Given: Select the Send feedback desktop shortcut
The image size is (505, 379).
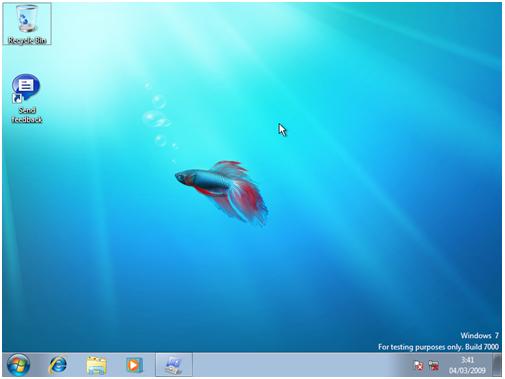Looking at the screenshot, I should (27, 99).
